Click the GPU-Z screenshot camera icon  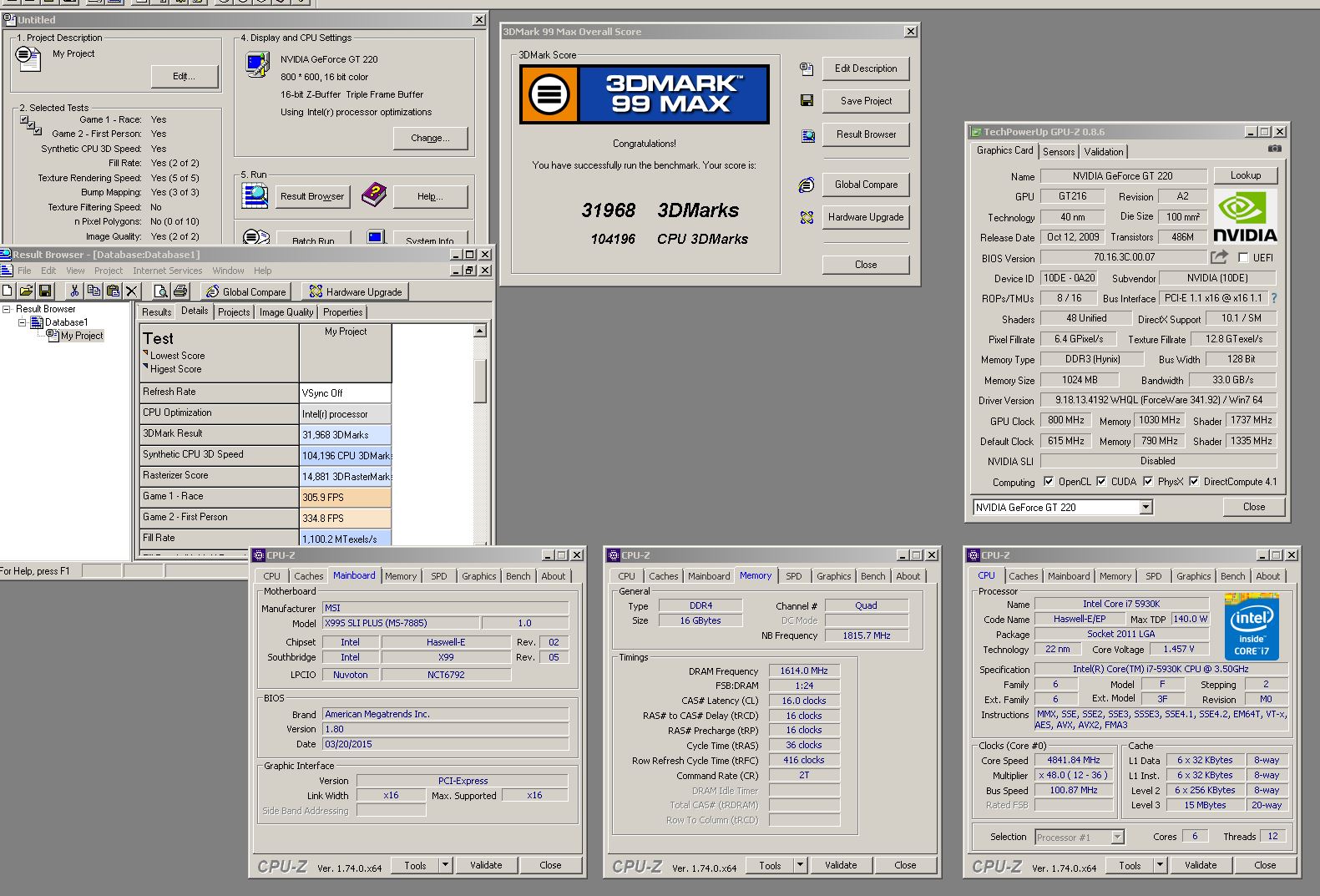(1274, 149)
